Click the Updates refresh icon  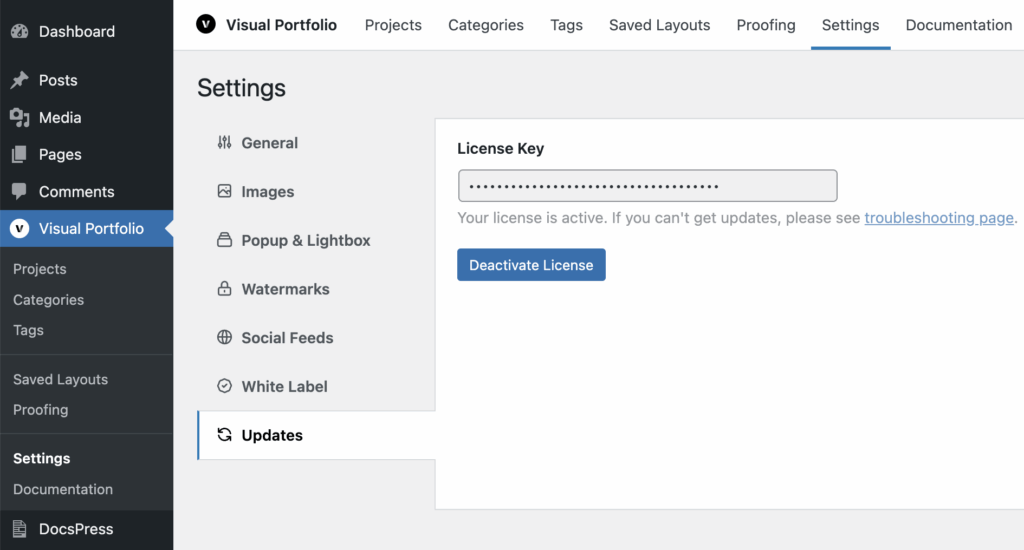coord(225,434)
